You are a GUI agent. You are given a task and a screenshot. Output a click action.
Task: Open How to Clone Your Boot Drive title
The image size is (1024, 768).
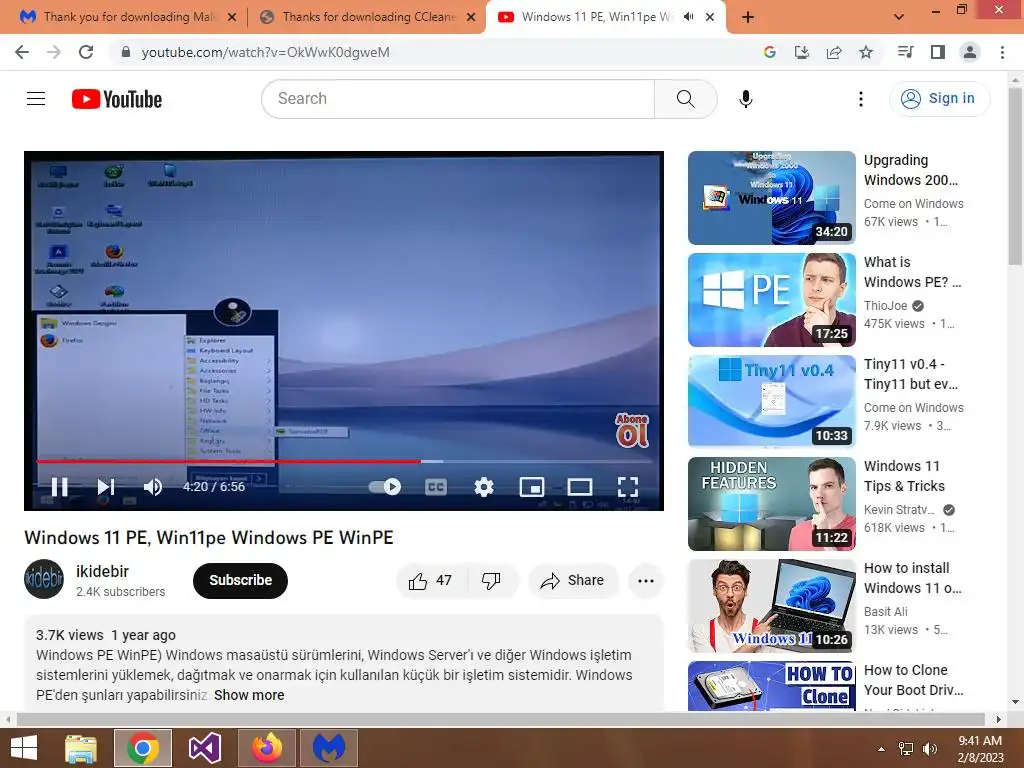913,680
